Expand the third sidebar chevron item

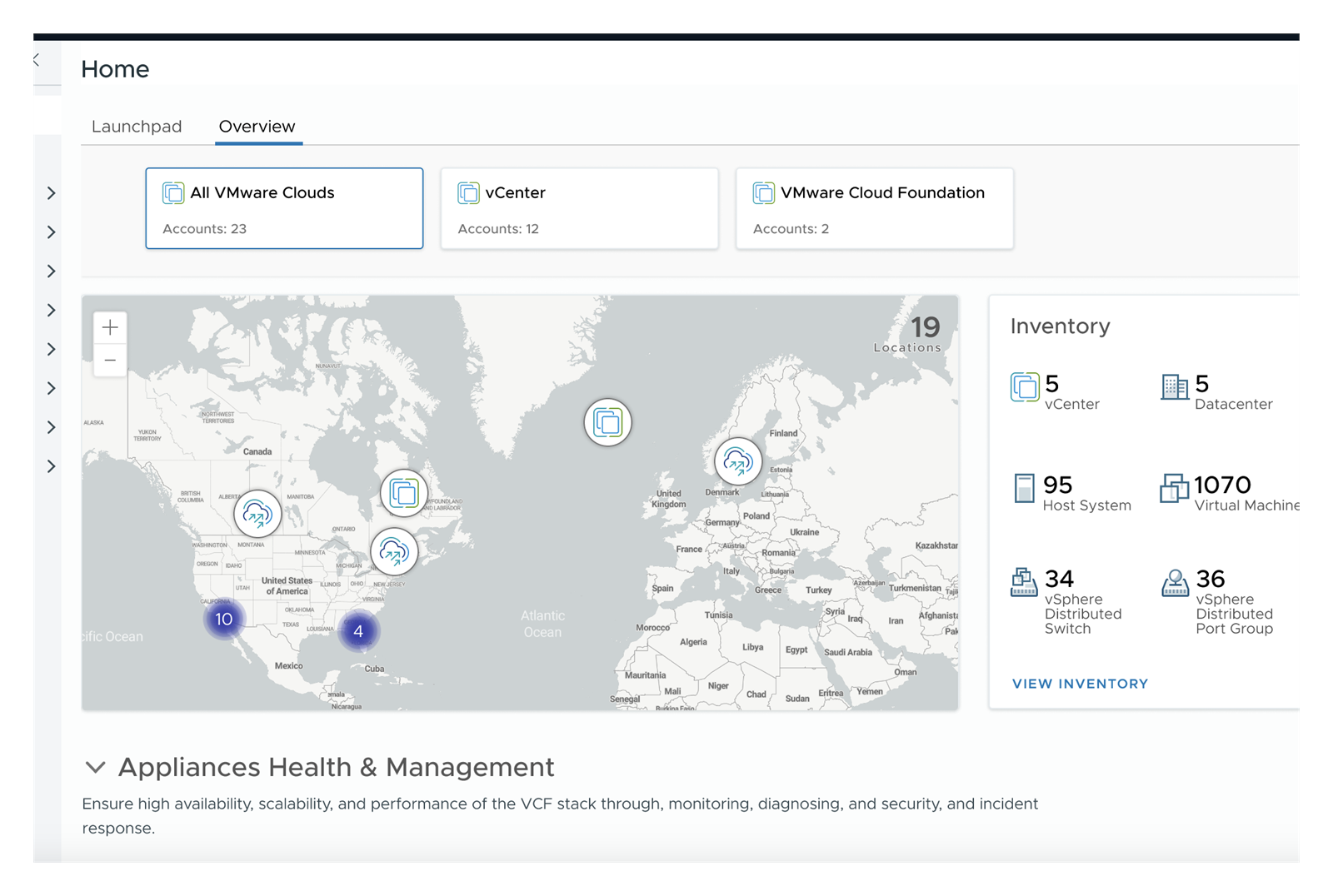[x=52, y=271]
